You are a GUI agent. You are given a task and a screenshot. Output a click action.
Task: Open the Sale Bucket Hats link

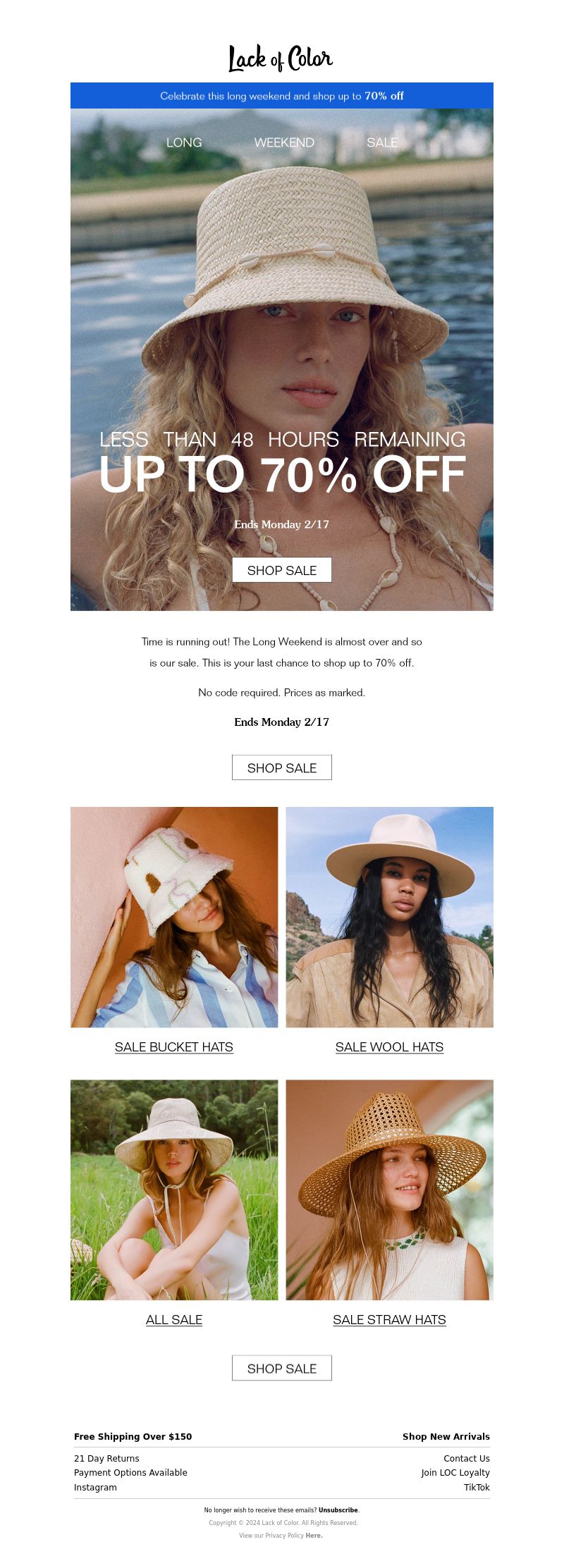[x=174, y=1047]
